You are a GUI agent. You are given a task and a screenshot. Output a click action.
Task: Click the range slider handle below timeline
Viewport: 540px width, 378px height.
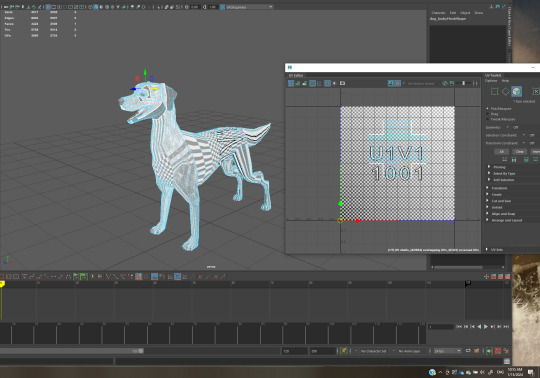click(x=141, y=351)
